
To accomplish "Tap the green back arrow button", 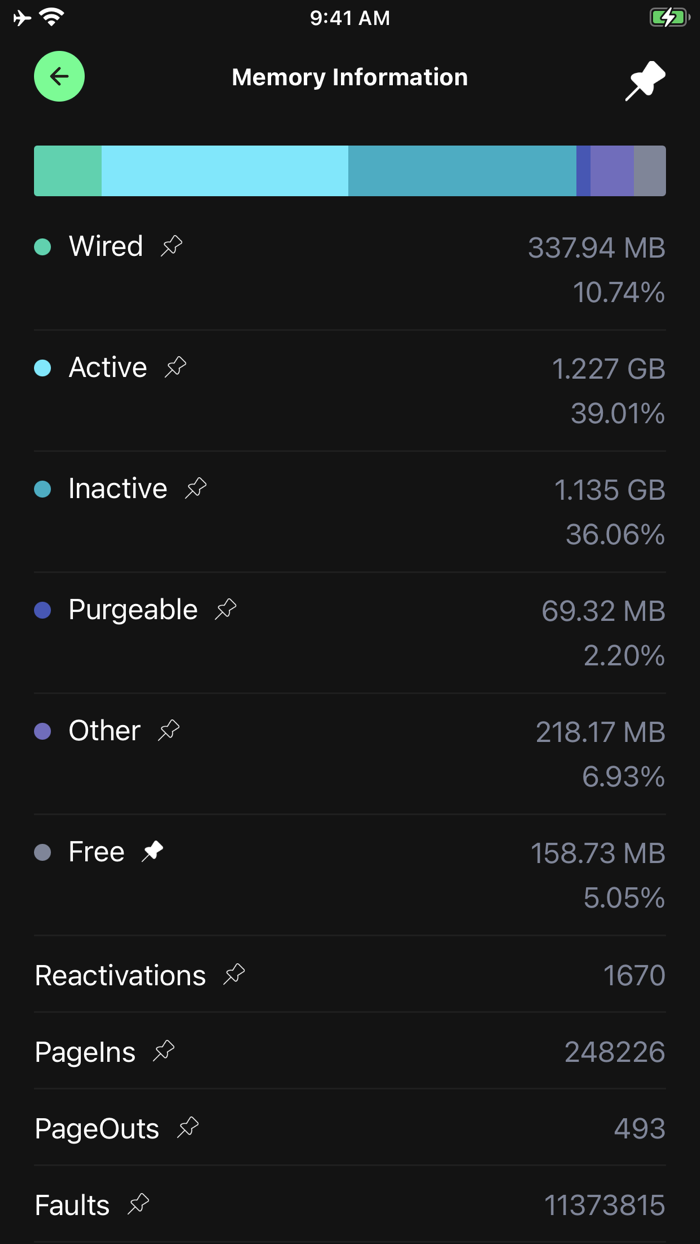I will (59, 77).
